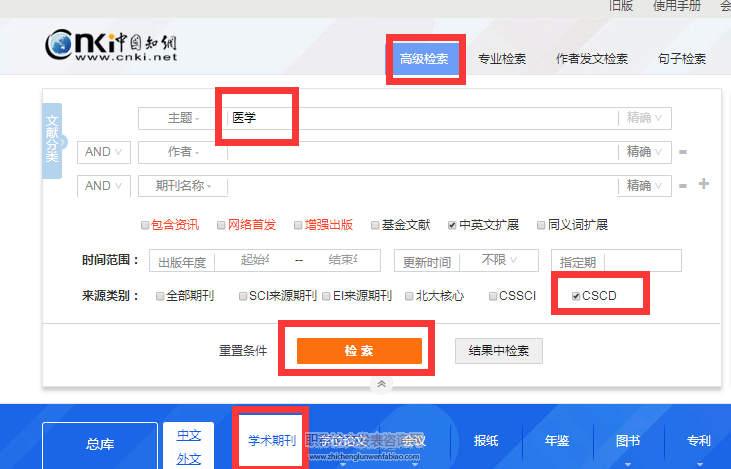Screen dimensions: 731x469
Task: Focus the 作者 search input
Action: point(423,152)
